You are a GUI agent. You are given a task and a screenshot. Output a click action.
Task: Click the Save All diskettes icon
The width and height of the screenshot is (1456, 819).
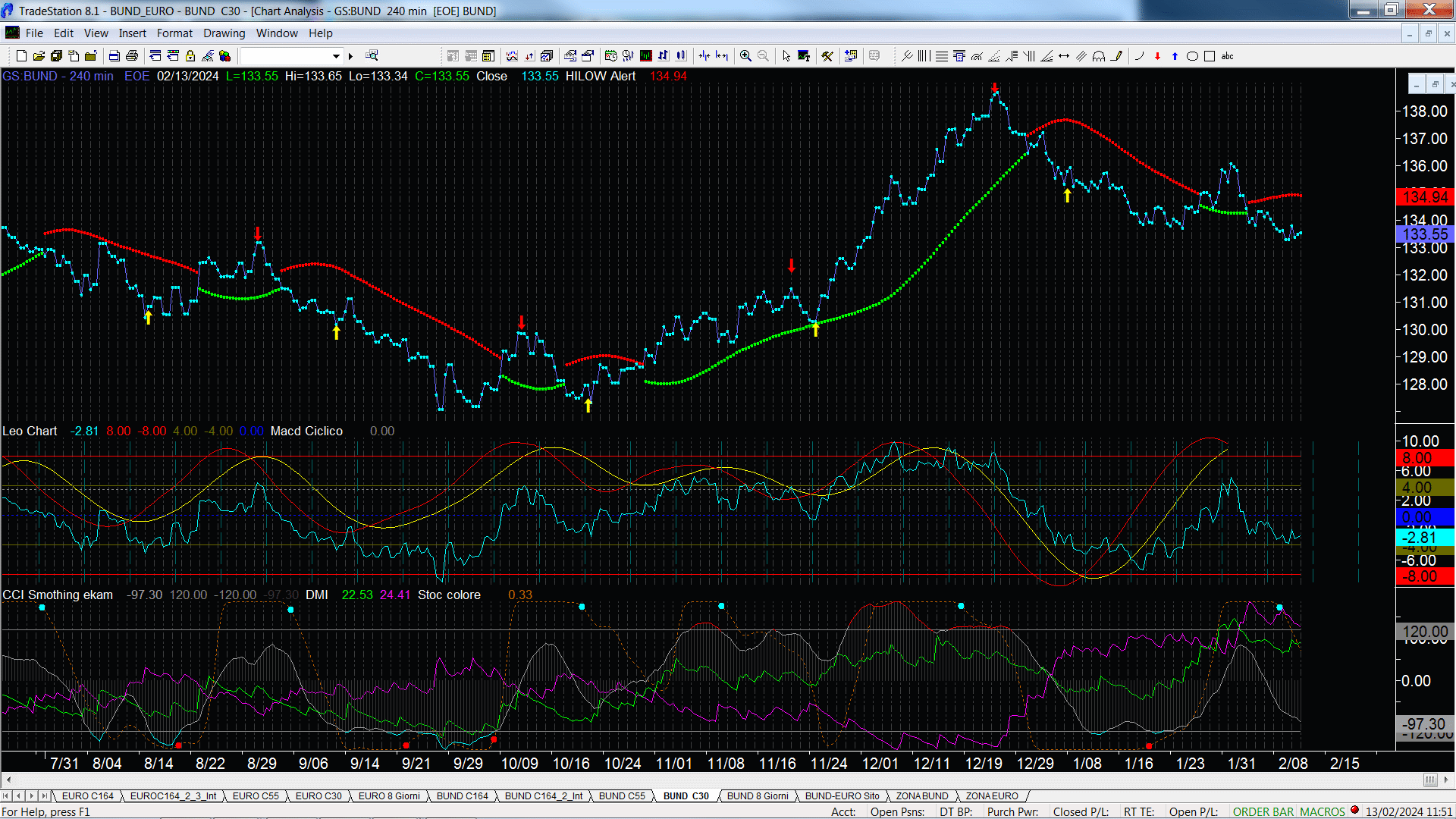click(56, 55)
